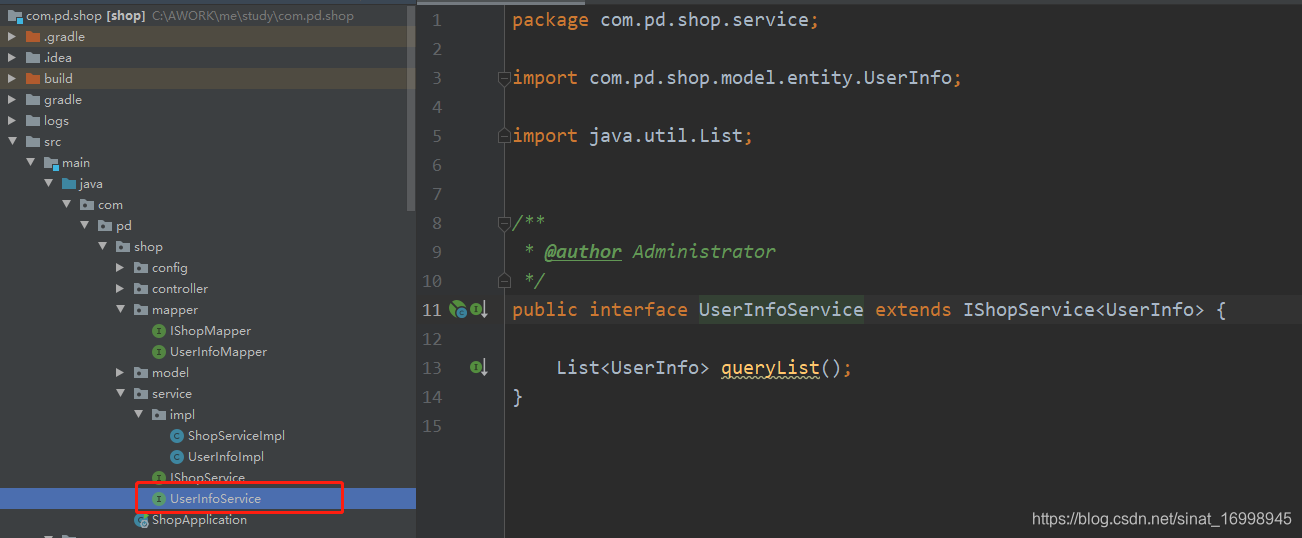Select the model package row
Viewport: 1302px width, 538px height.
(x=208, y=373)
